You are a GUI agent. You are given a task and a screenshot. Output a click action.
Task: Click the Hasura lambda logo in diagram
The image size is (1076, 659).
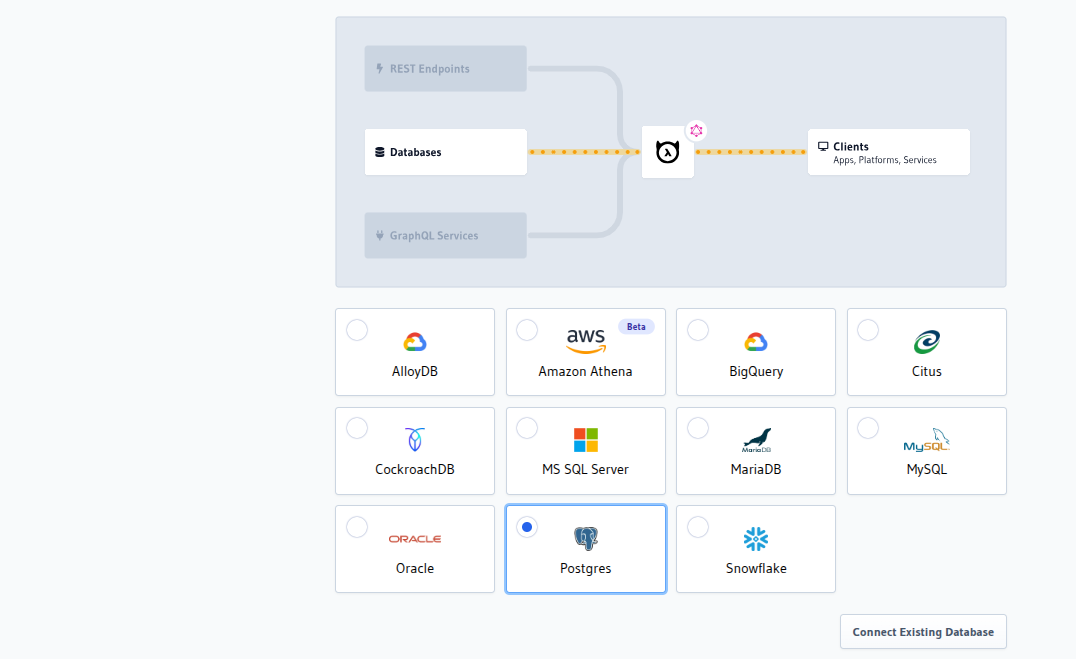(667, 152)
